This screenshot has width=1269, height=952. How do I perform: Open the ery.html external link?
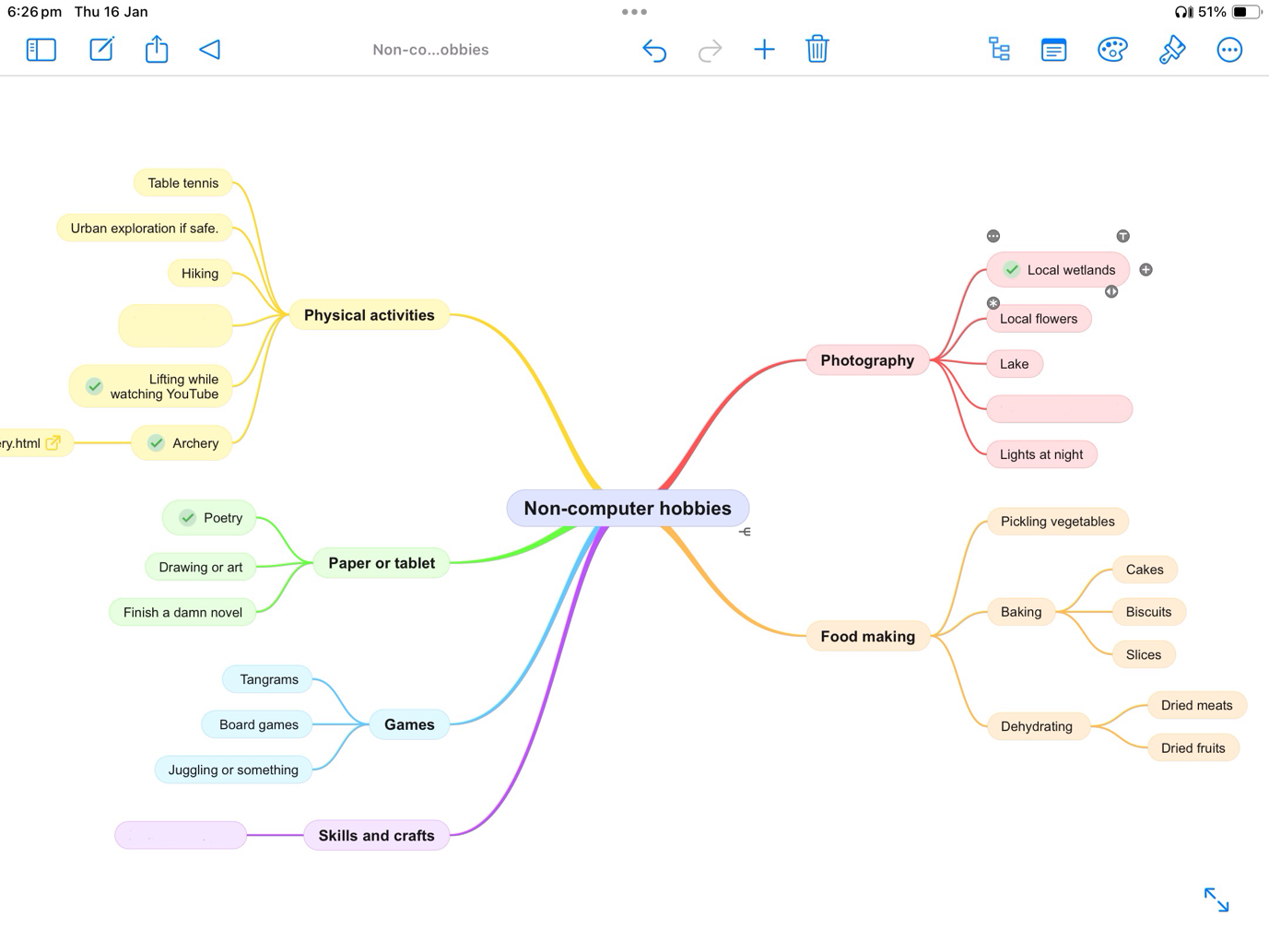pos(53,443)
